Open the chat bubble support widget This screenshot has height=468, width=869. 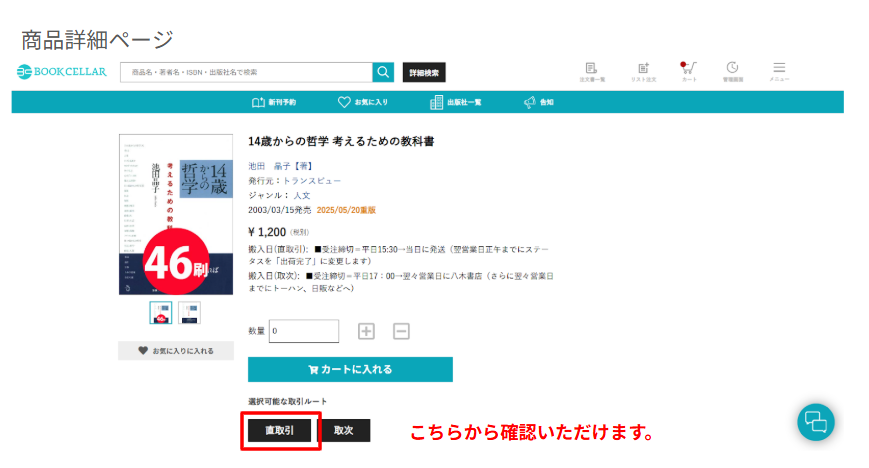point(816,423)
